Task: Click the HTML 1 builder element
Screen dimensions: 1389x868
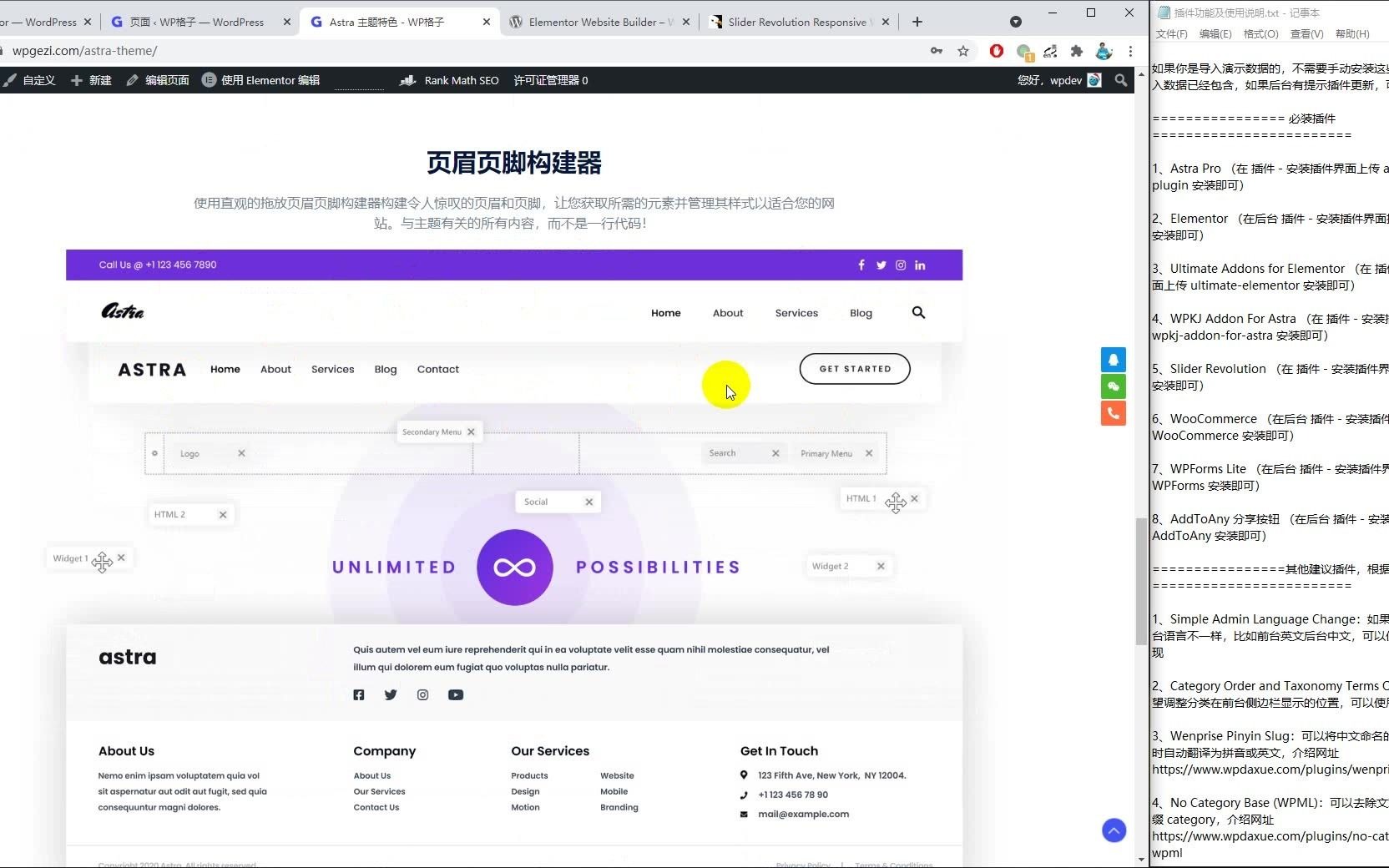Action: tap(882, 499)
